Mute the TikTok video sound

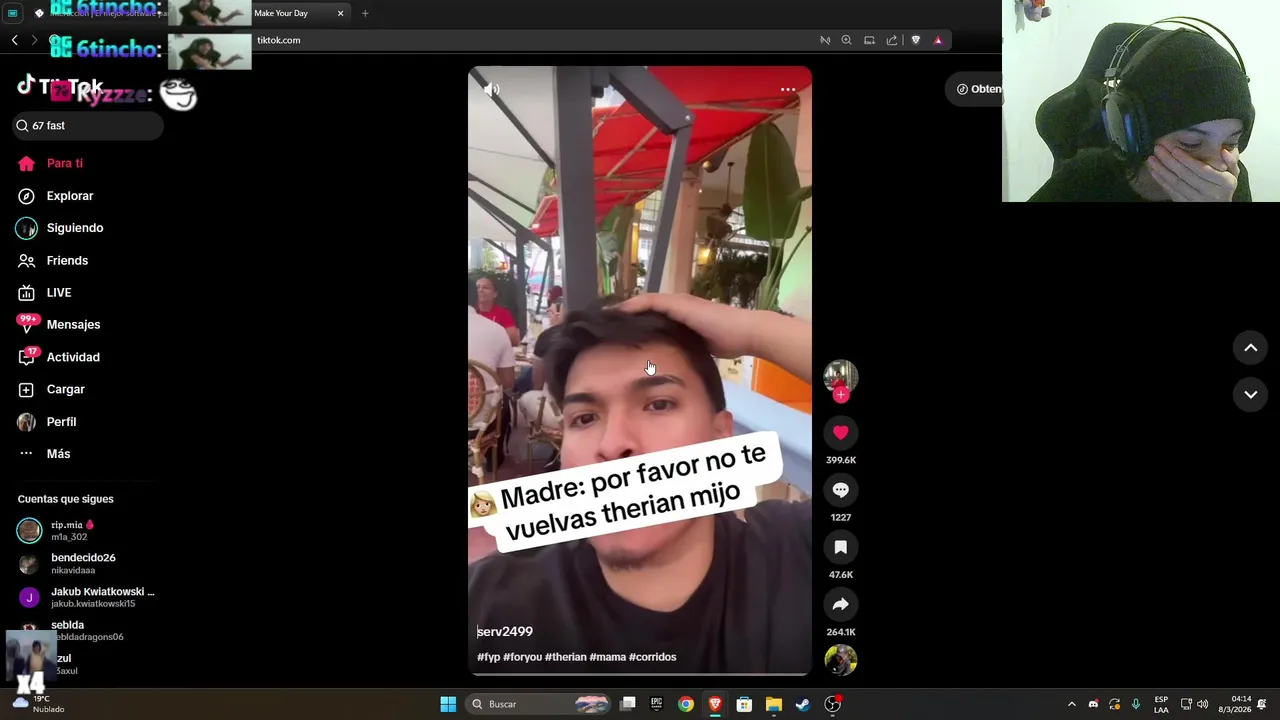(x=491, y=89)
